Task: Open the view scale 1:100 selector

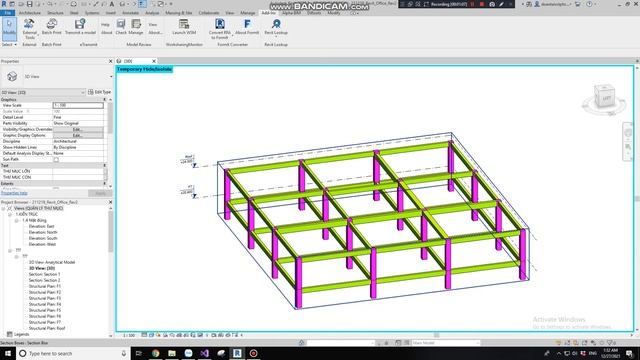Action: pos(129,335)
